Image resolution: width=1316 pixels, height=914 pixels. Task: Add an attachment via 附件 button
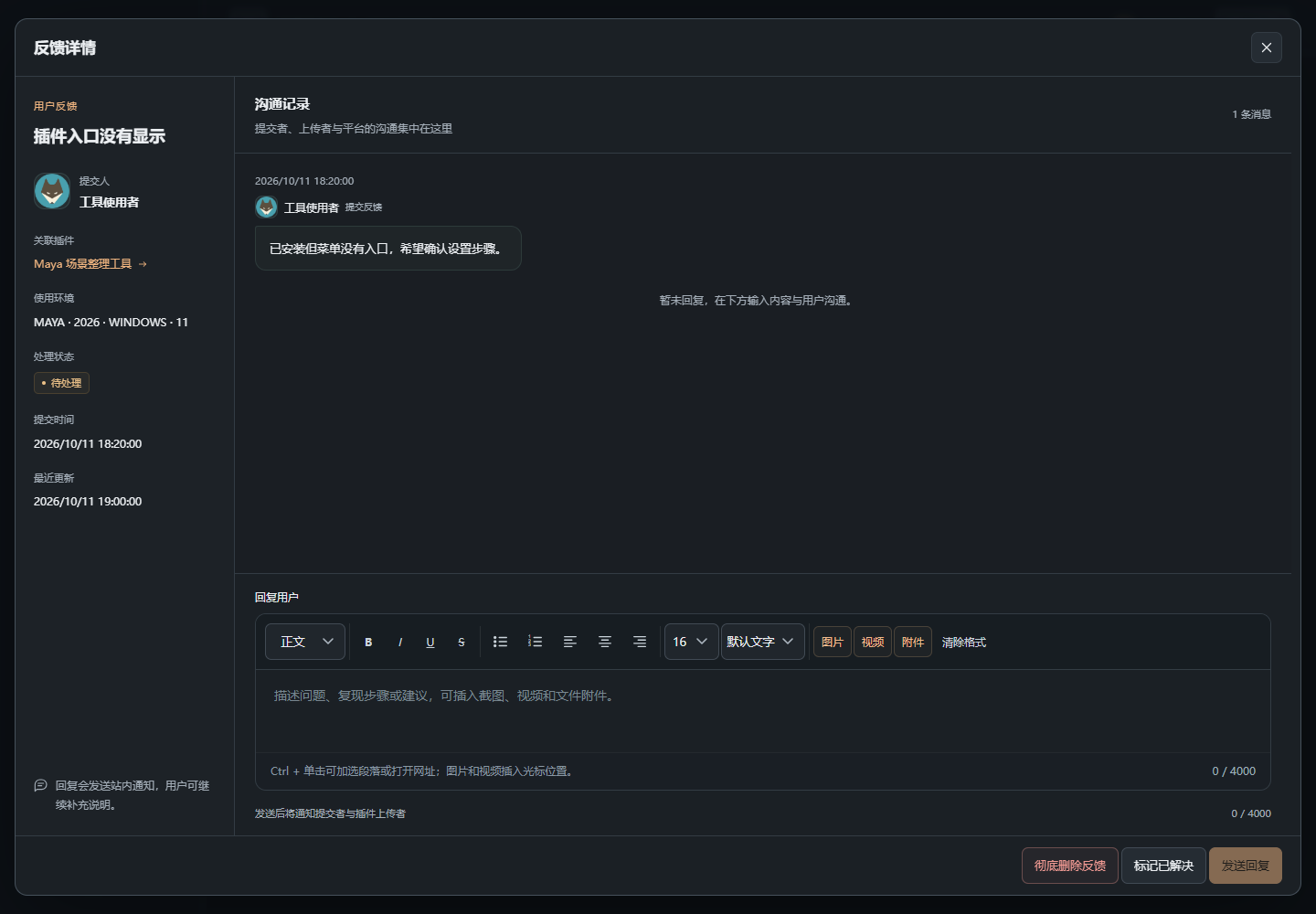tap(913, 642)
